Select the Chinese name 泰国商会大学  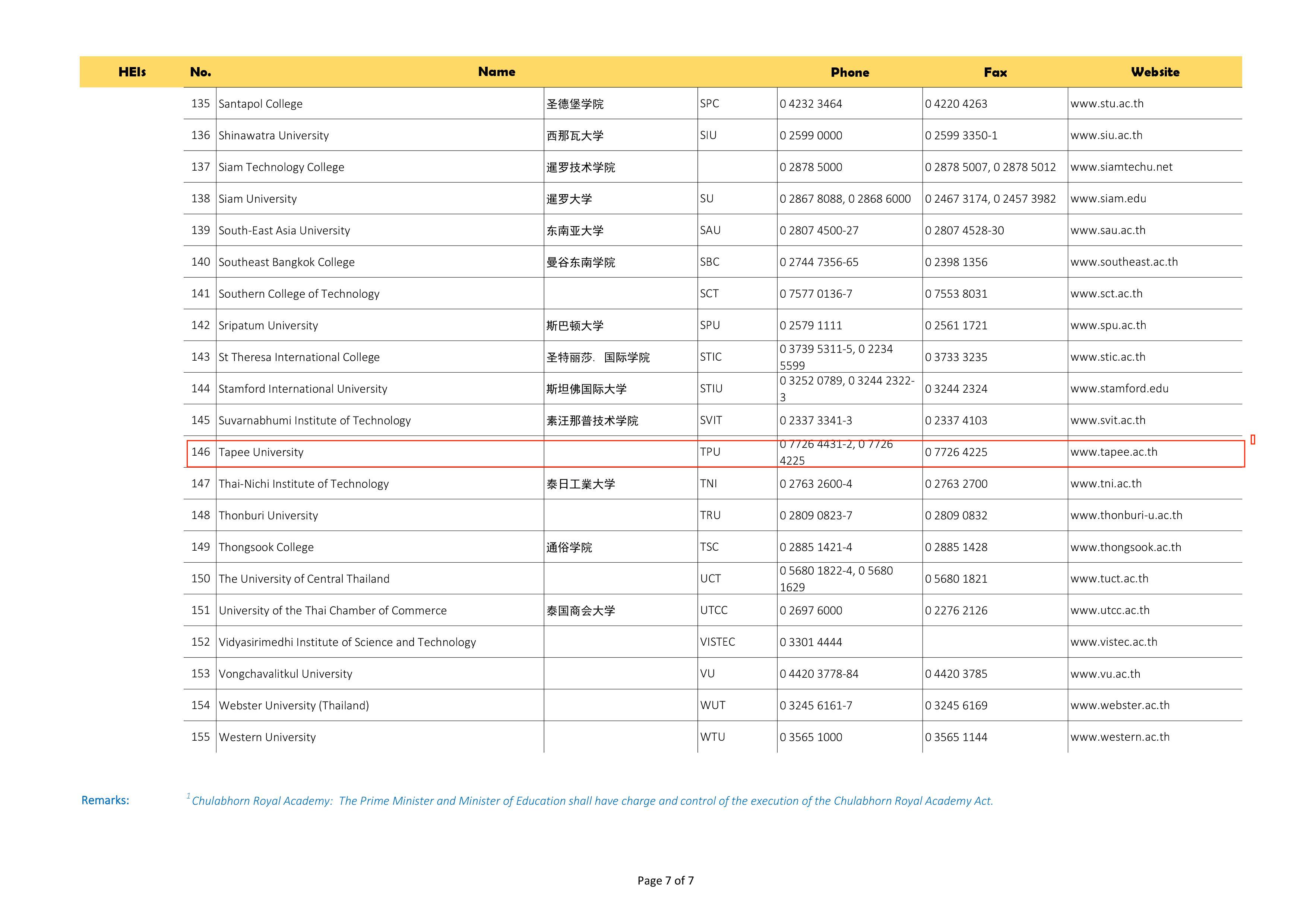580,610
